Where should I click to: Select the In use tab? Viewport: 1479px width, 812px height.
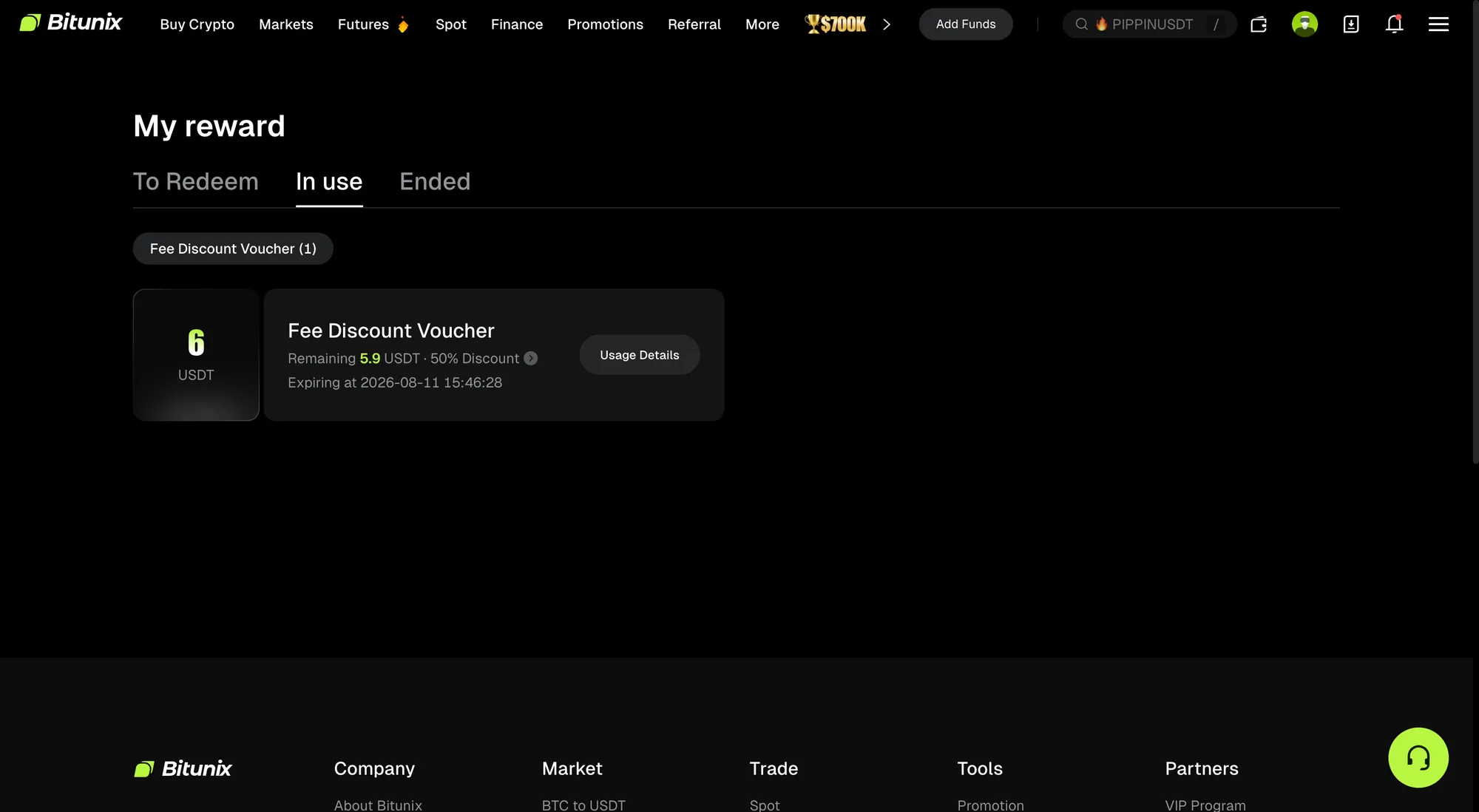[x=329, y=182]
